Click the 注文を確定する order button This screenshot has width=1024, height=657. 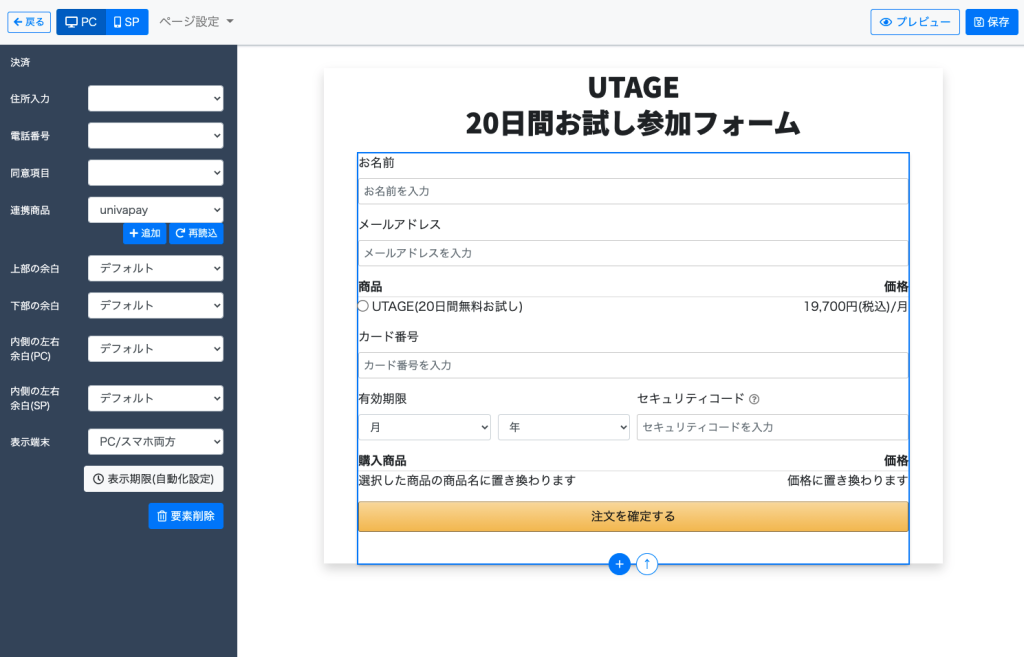coord(633,516)
